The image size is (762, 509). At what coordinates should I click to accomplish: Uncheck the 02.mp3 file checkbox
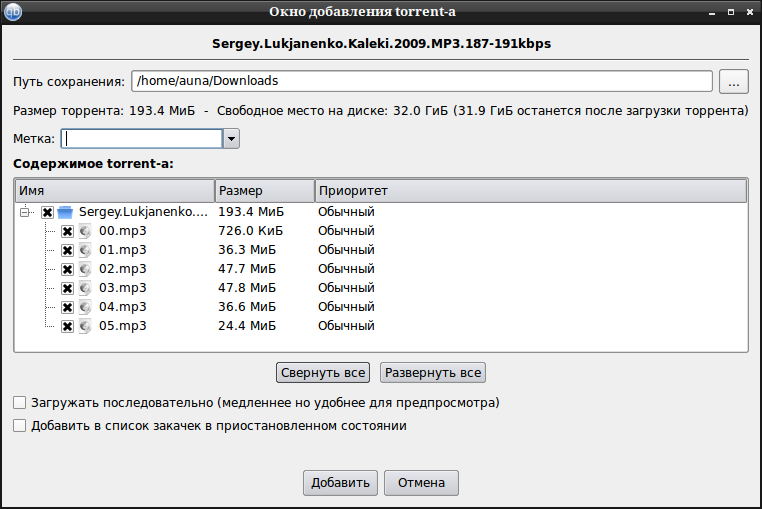[x=67, y=269]
